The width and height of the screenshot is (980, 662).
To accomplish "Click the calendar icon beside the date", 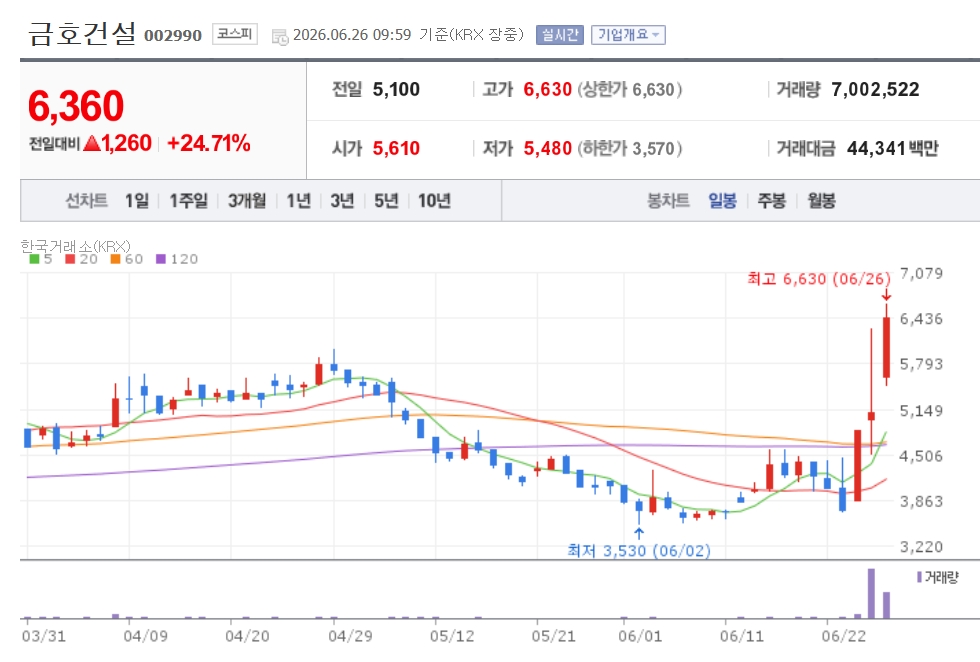I will [280, 36].
